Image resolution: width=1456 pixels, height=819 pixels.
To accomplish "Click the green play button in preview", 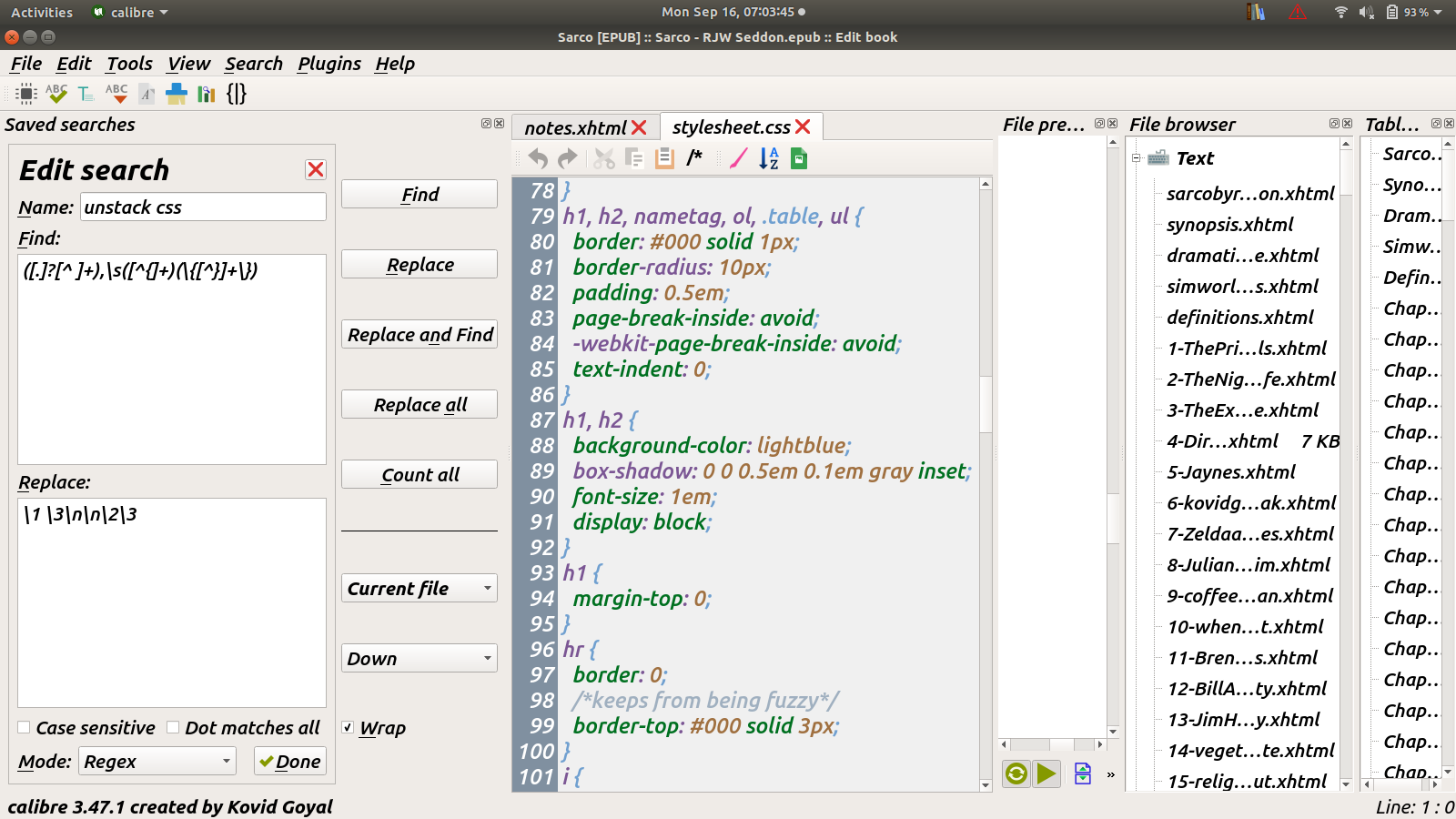I will coord(1046,773).
